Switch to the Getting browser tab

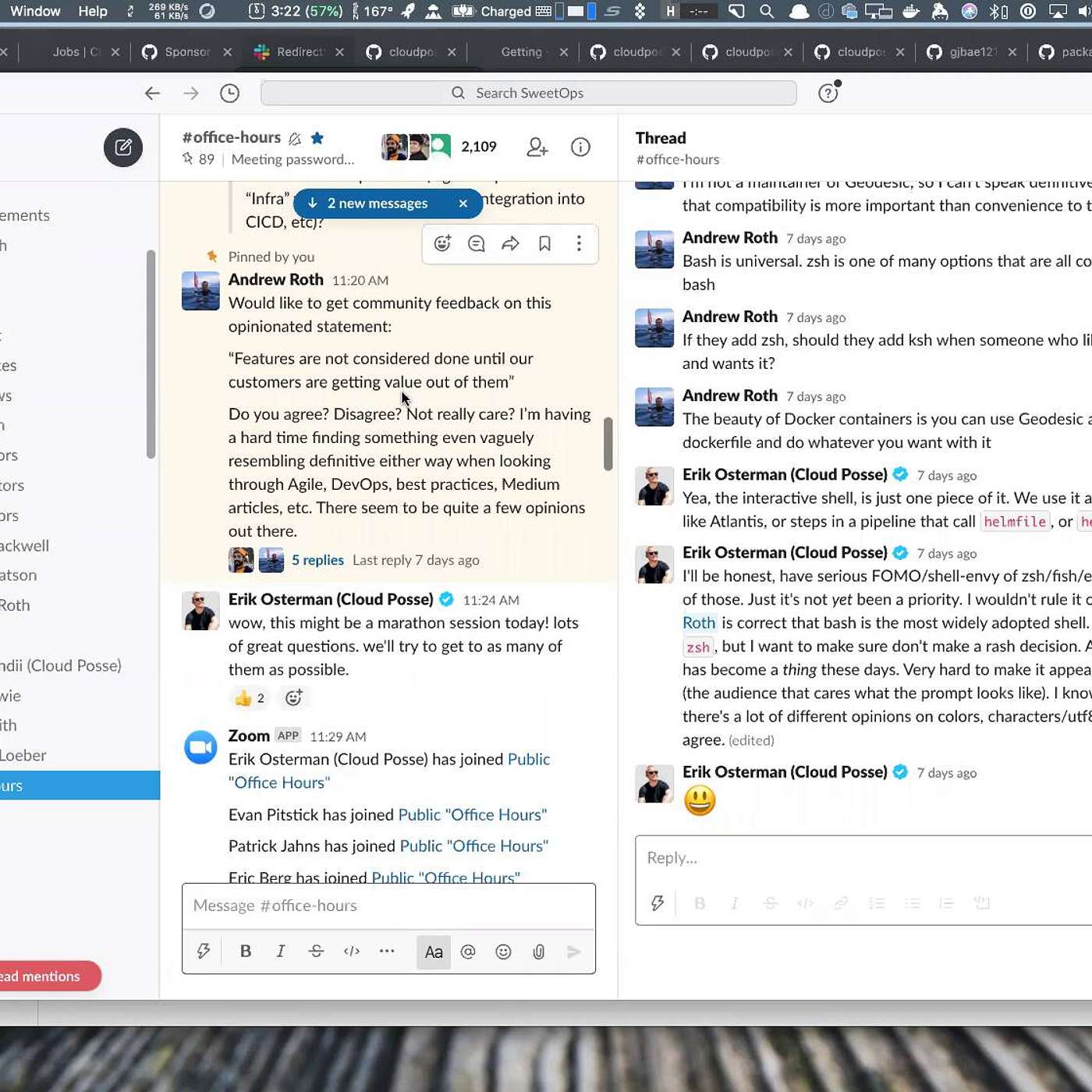click(x=521, y=51)
